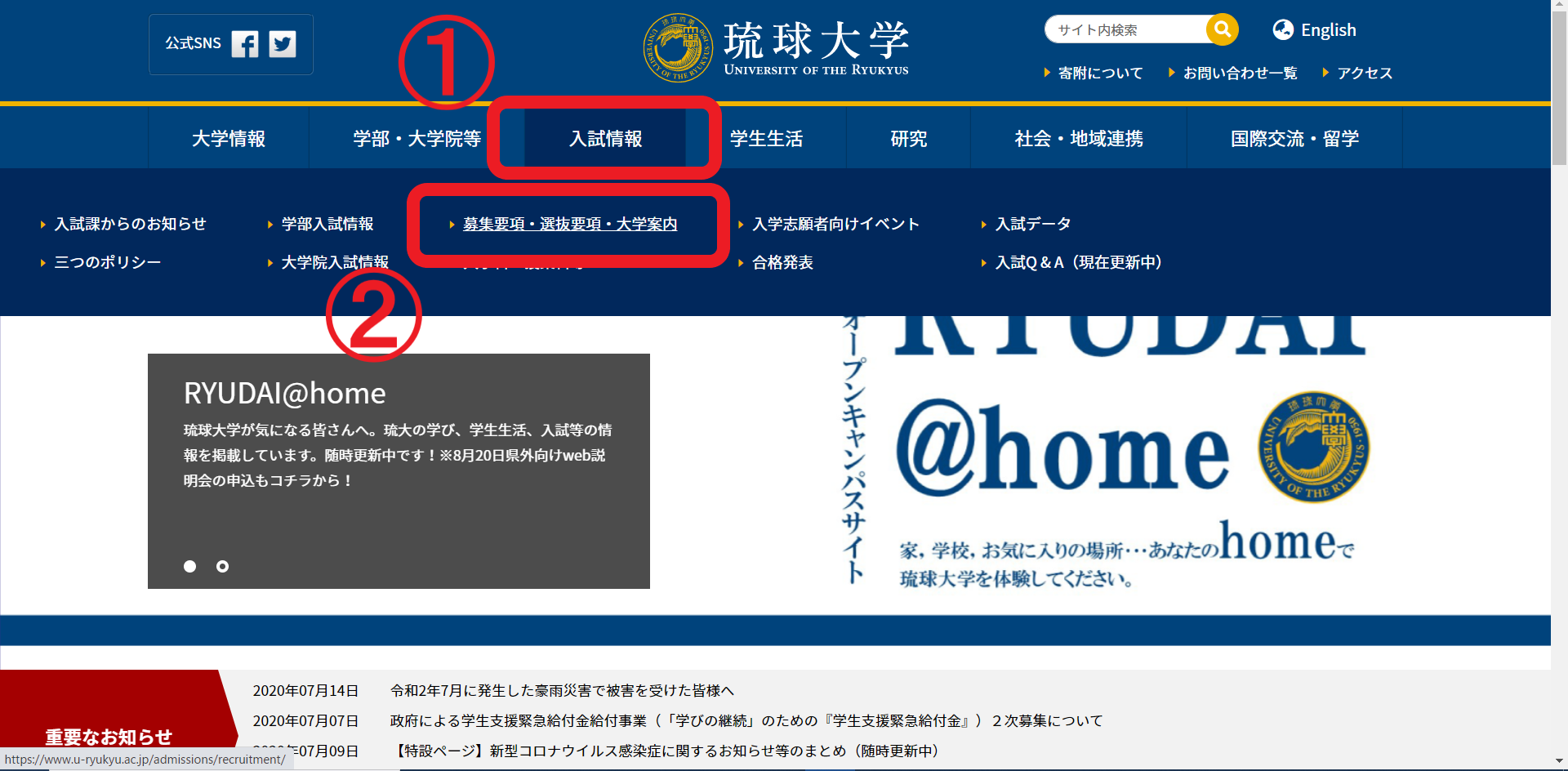Open the 学部・大学院等 menu
Image resolution: width=1568 pixels, height=771 pixels.
point(416,138)
